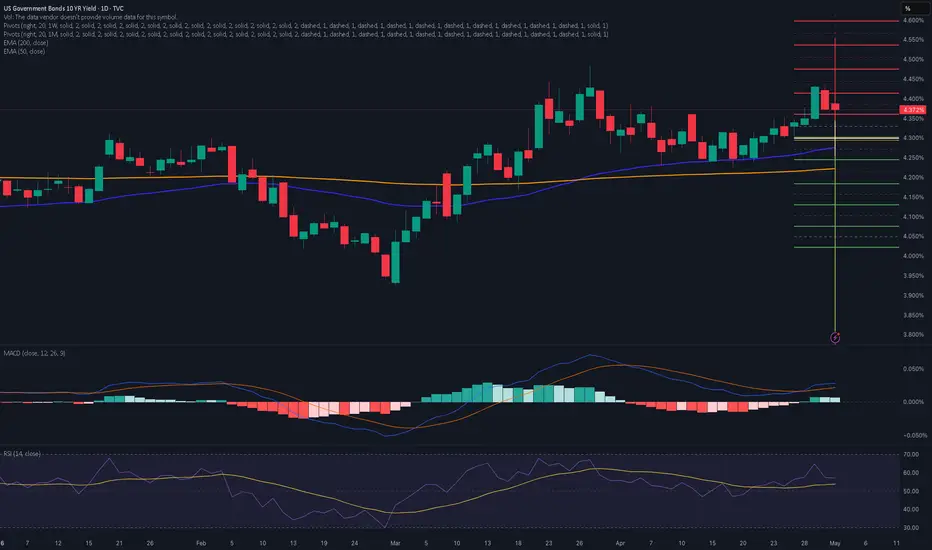The image size is (932, 550).
Task: Click the RSI 30.00 axis label
Action: [911, 528]
